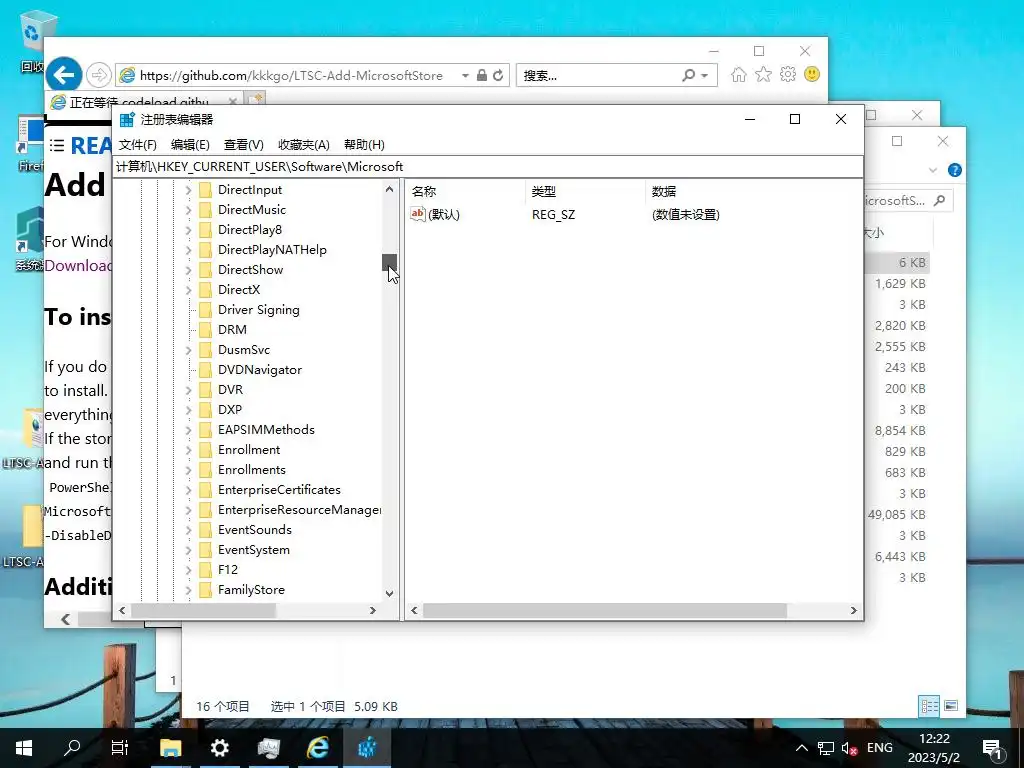The height and width of the screenshot is (768, 1024).
Task: Click the values pane horizontal scrollbar thumb
Action: [605, 611]
